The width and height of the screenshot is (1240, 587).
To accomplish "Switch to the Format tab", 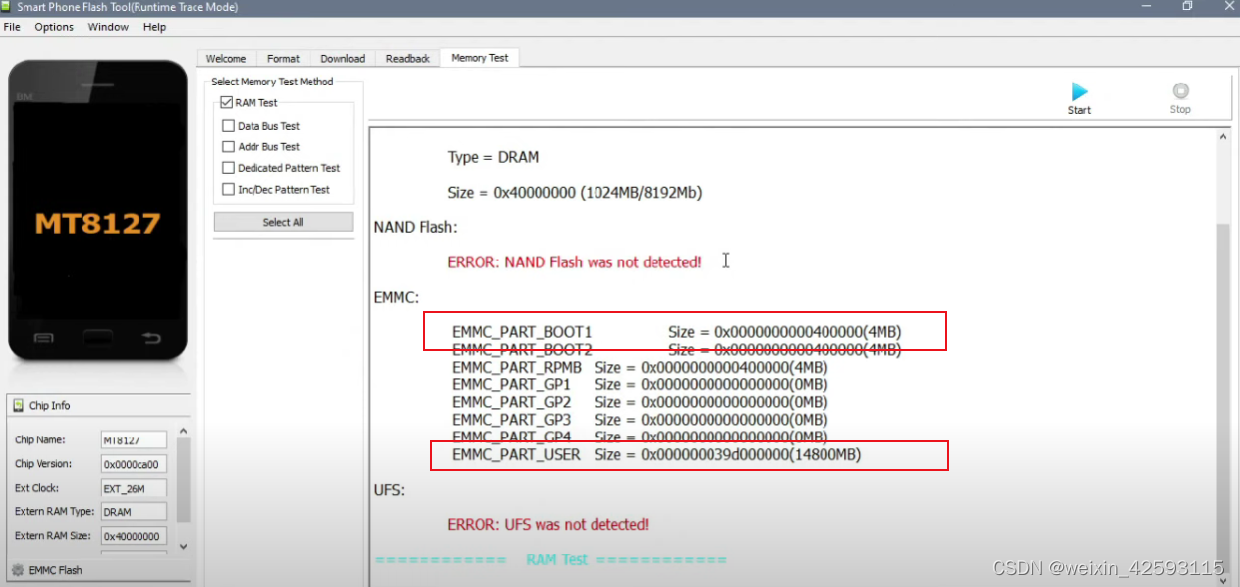I will (283, 59).
